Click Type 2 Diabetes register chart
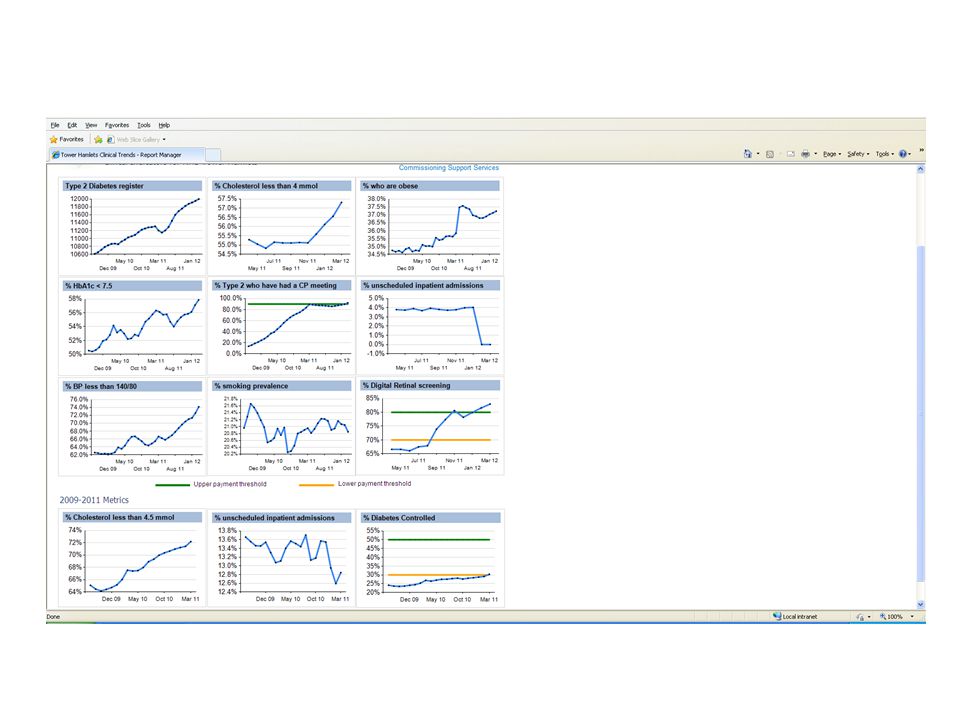Screen dimensions: 960x720 [132, 227]
